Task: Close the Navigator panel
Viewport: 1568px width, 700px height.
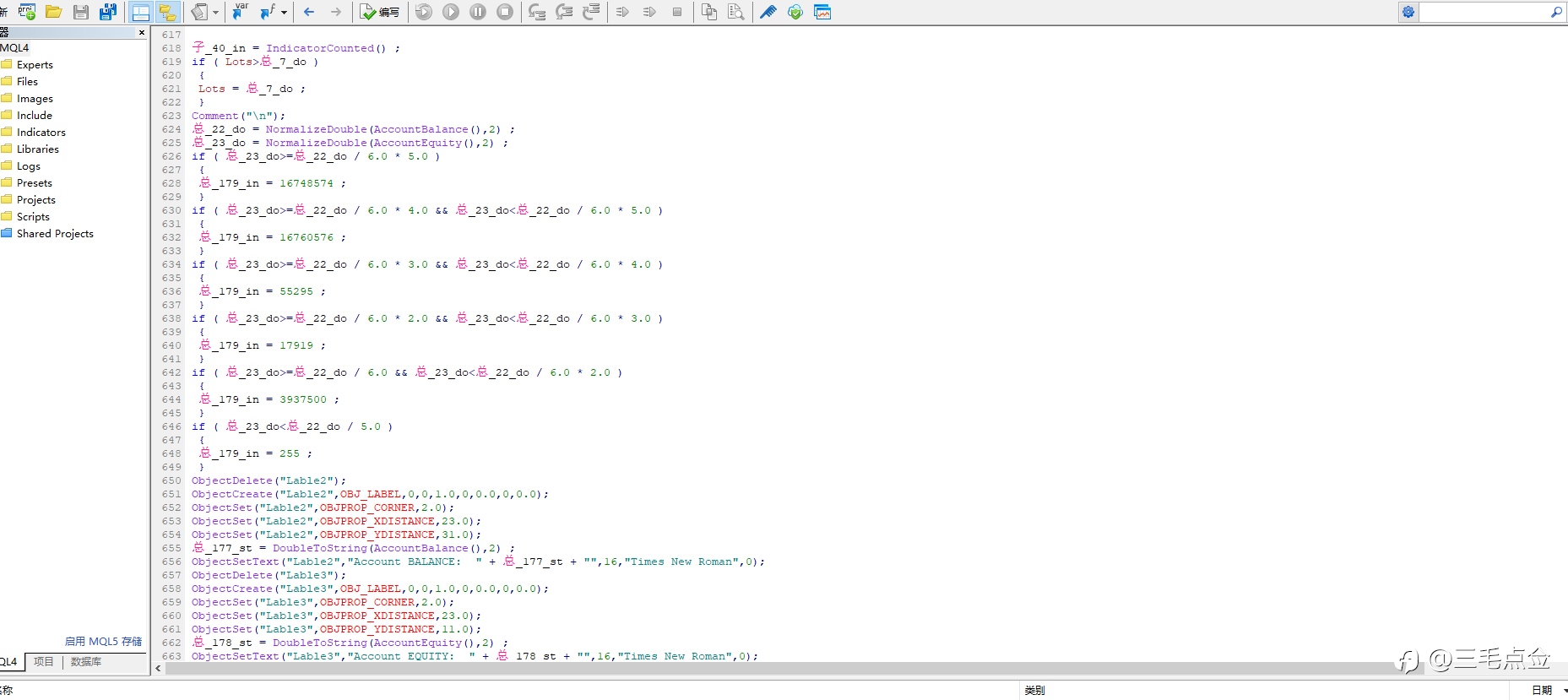Action: coord(141,32)
